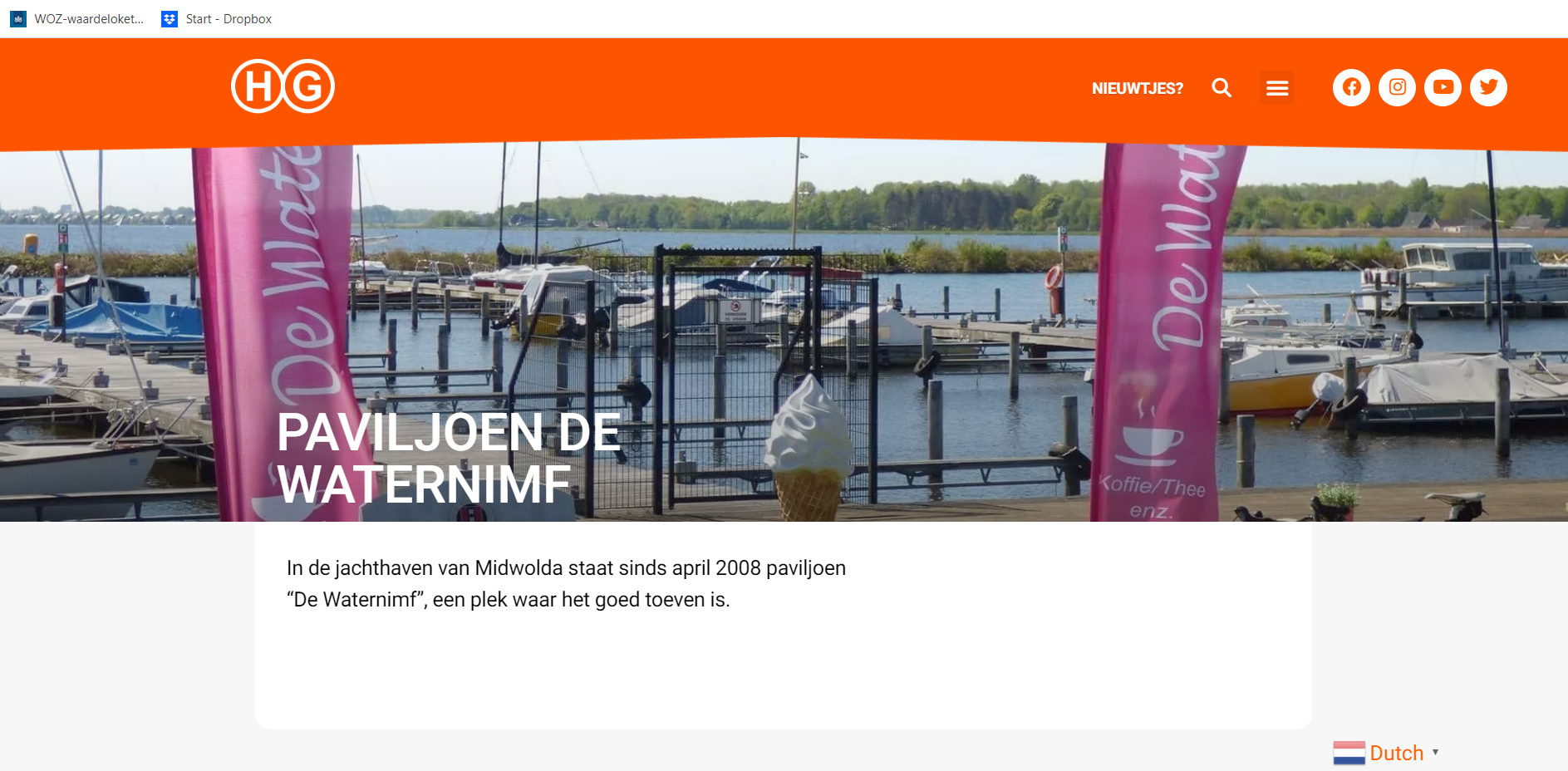
Task: Open the NIEUWTJES? menu item
Action: tap(1138, 88)
